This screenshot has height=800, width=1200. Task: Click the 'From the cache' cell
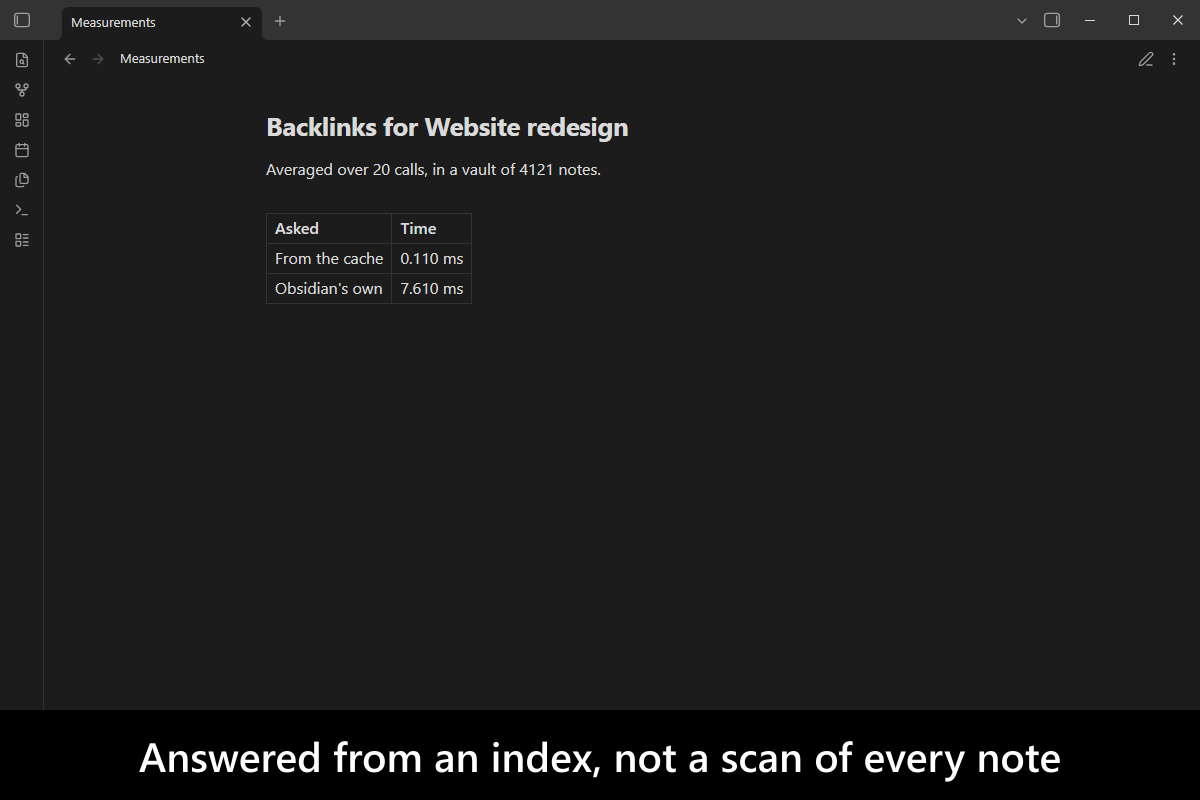[329, 258]
